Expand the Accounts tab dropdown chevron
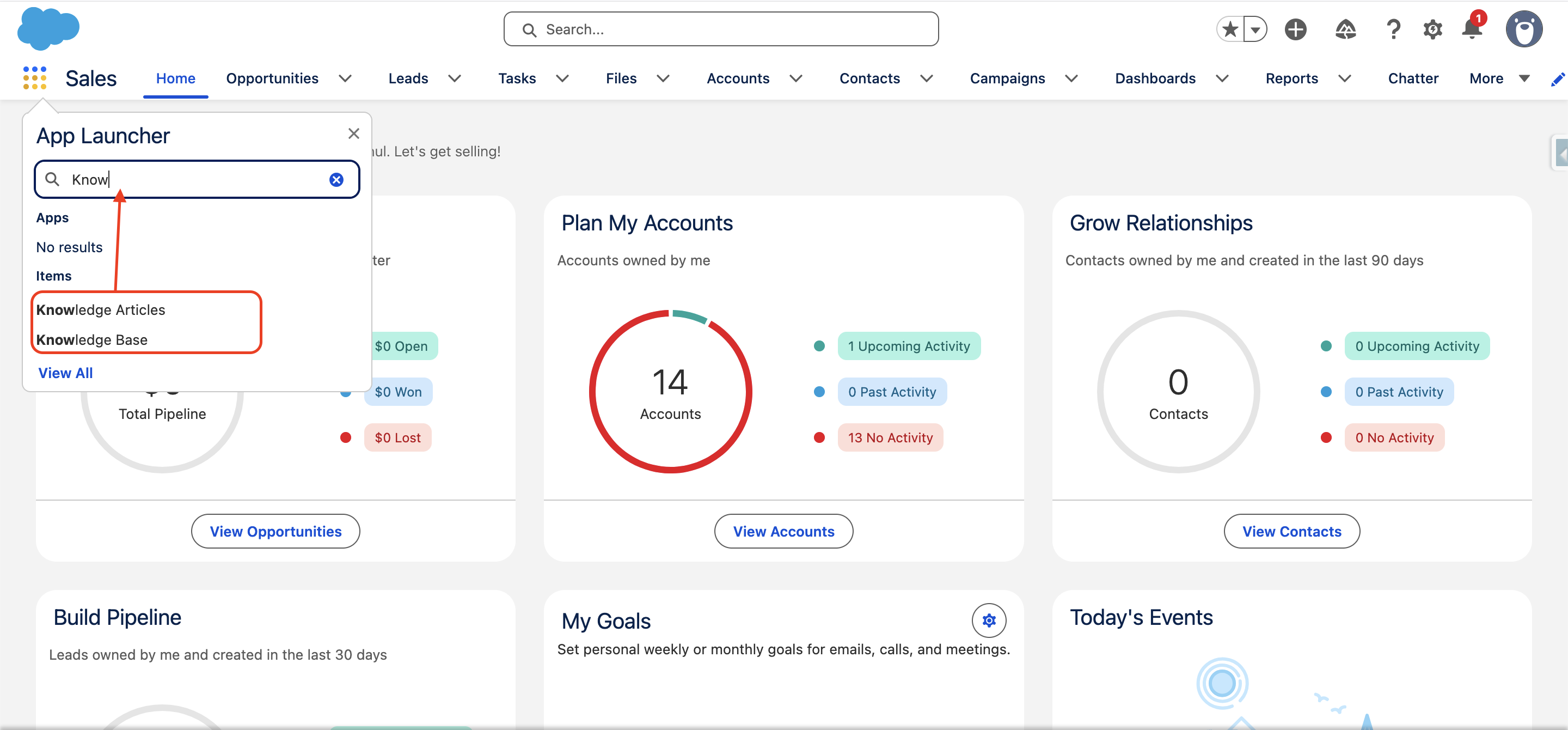 (795, 78)
